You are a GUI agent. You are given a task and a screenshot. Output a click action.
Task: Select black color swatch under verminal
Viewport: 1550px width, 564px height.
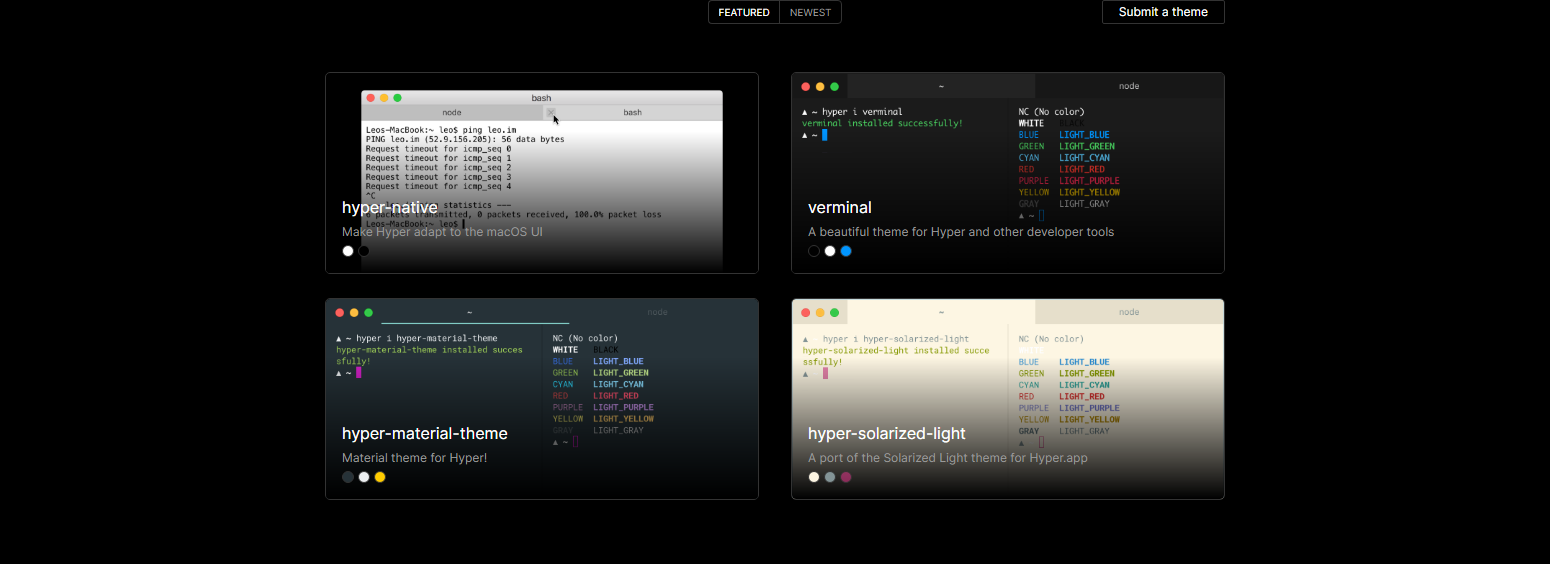click(x=814, y=251)
